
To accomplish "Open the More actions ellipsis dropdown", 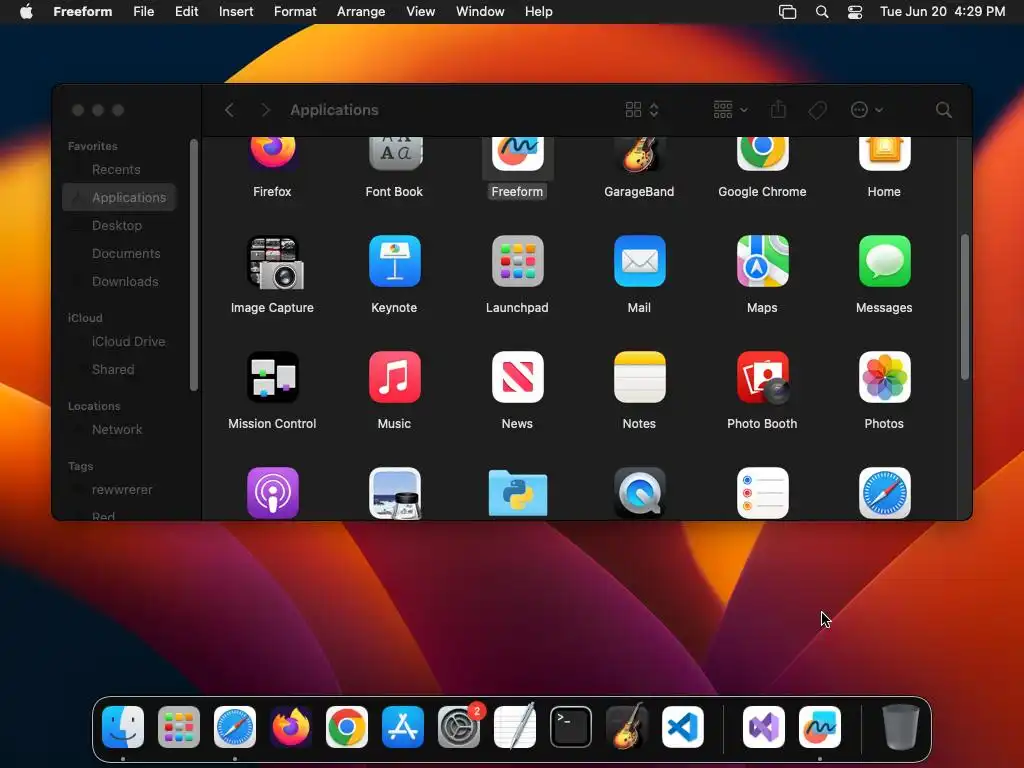I will [867, 110].
